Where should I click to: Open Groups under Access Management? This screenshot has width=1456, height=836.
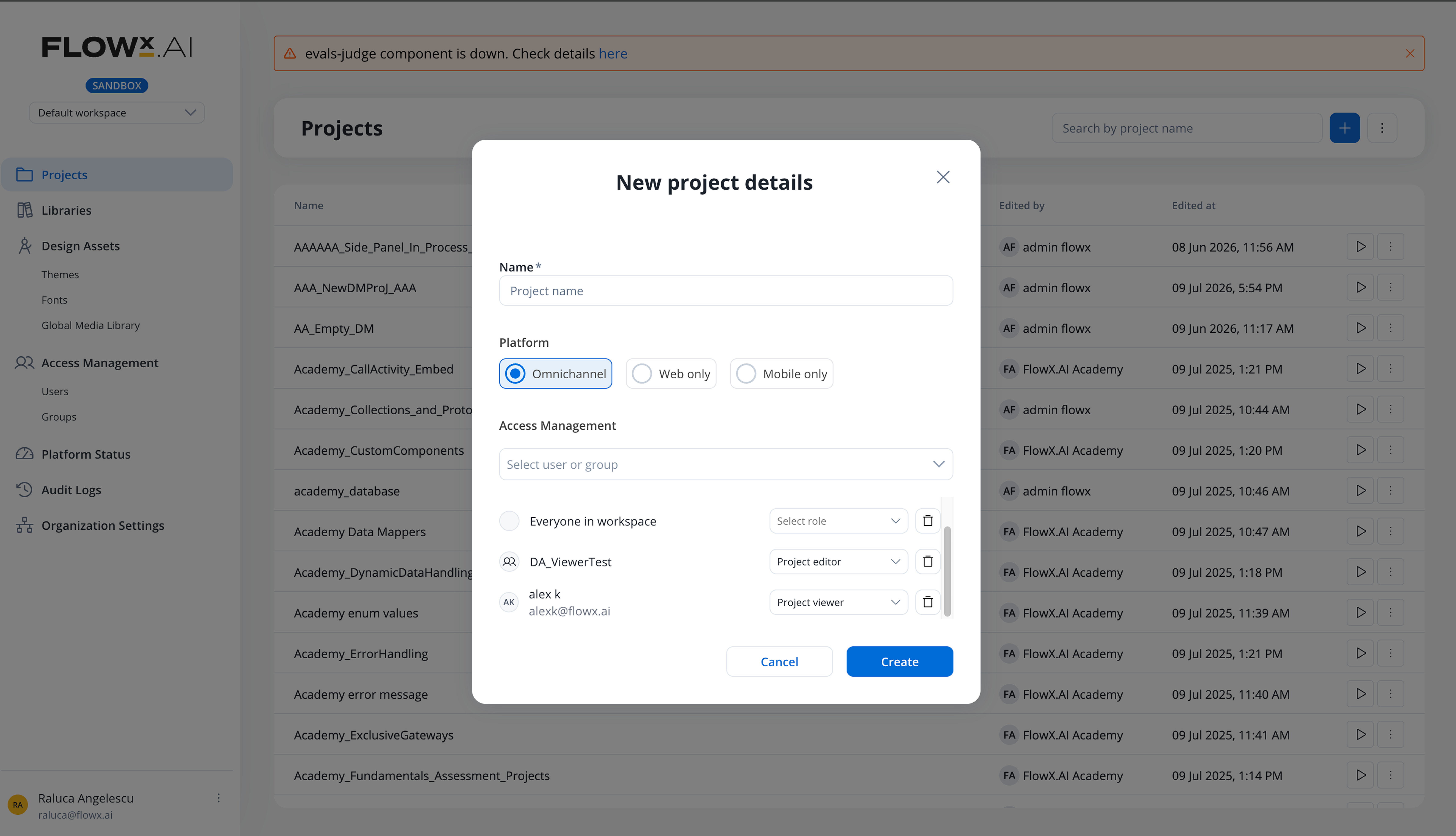pos(59,417)
